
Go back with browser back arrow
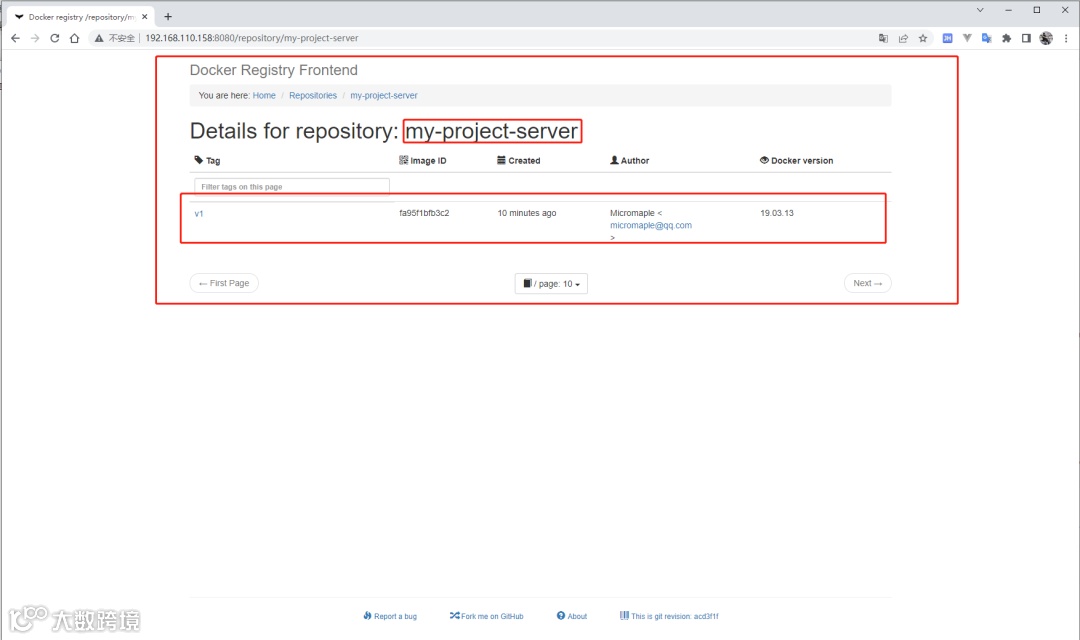pos(15,38)
